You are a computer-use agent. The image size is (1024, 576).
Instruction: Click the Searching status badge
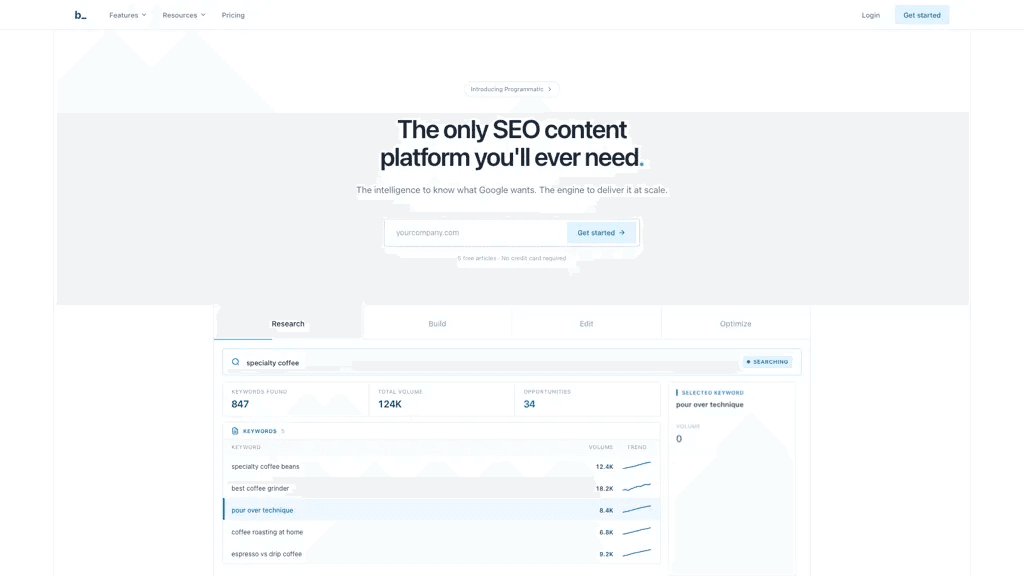[767, 362]
